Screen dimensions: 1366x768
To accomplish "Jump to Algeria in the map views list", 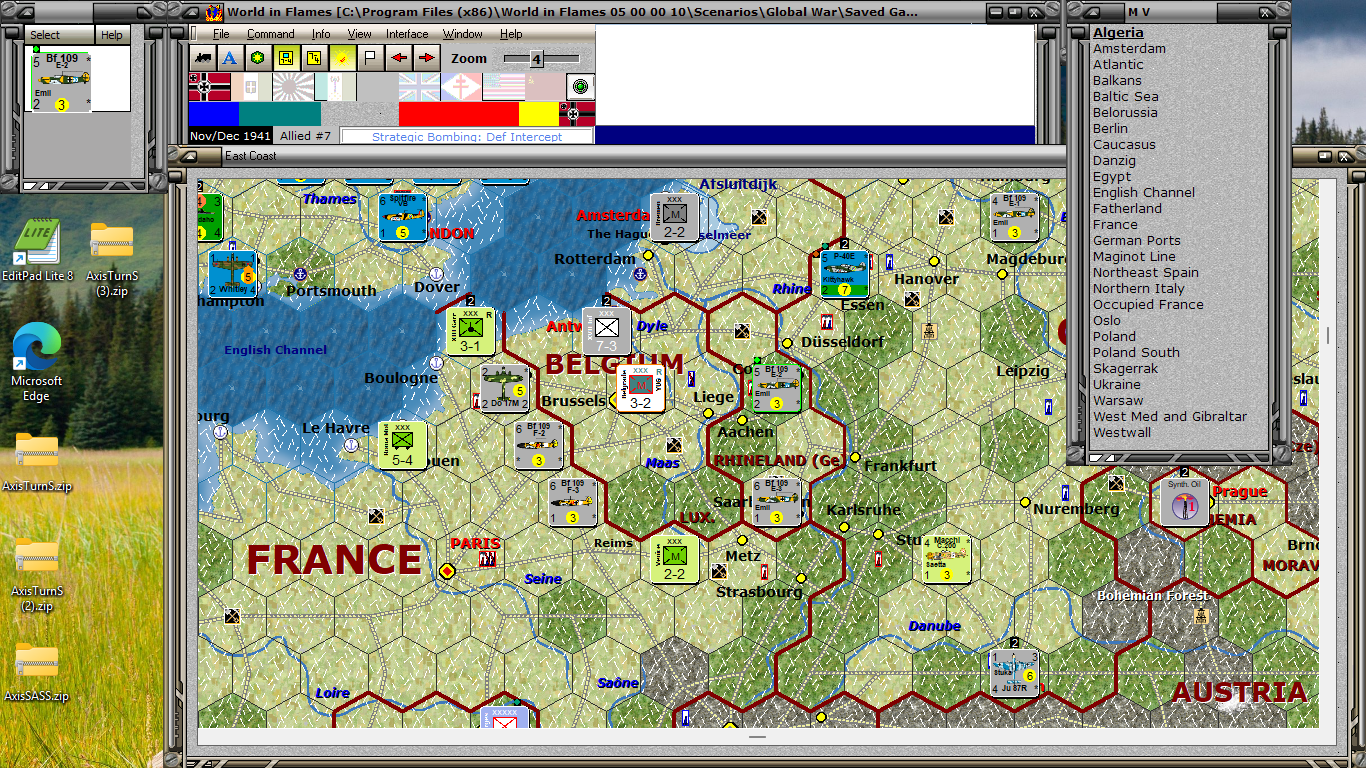I will 1118,33.
